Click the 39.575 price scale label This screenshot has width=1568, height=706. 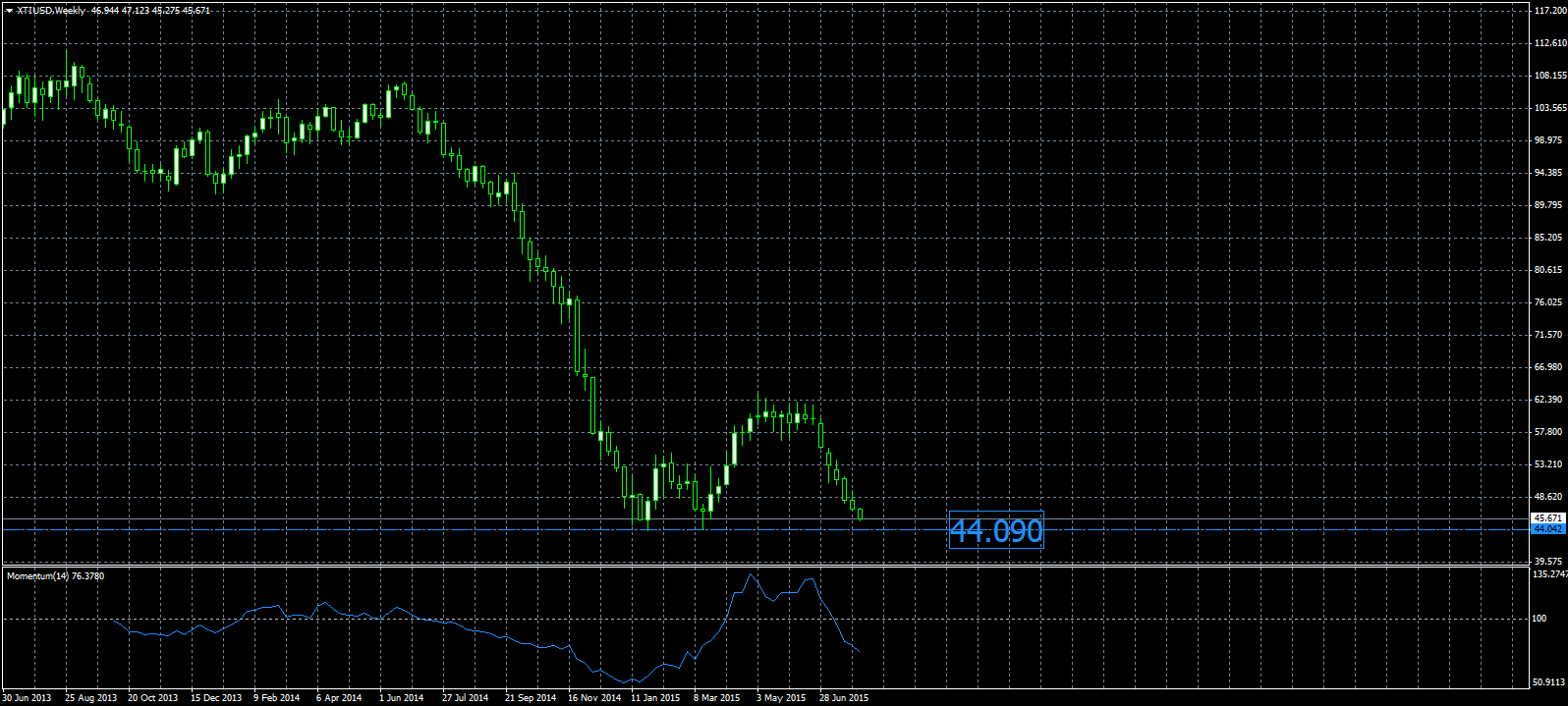tap(1548, 562)
